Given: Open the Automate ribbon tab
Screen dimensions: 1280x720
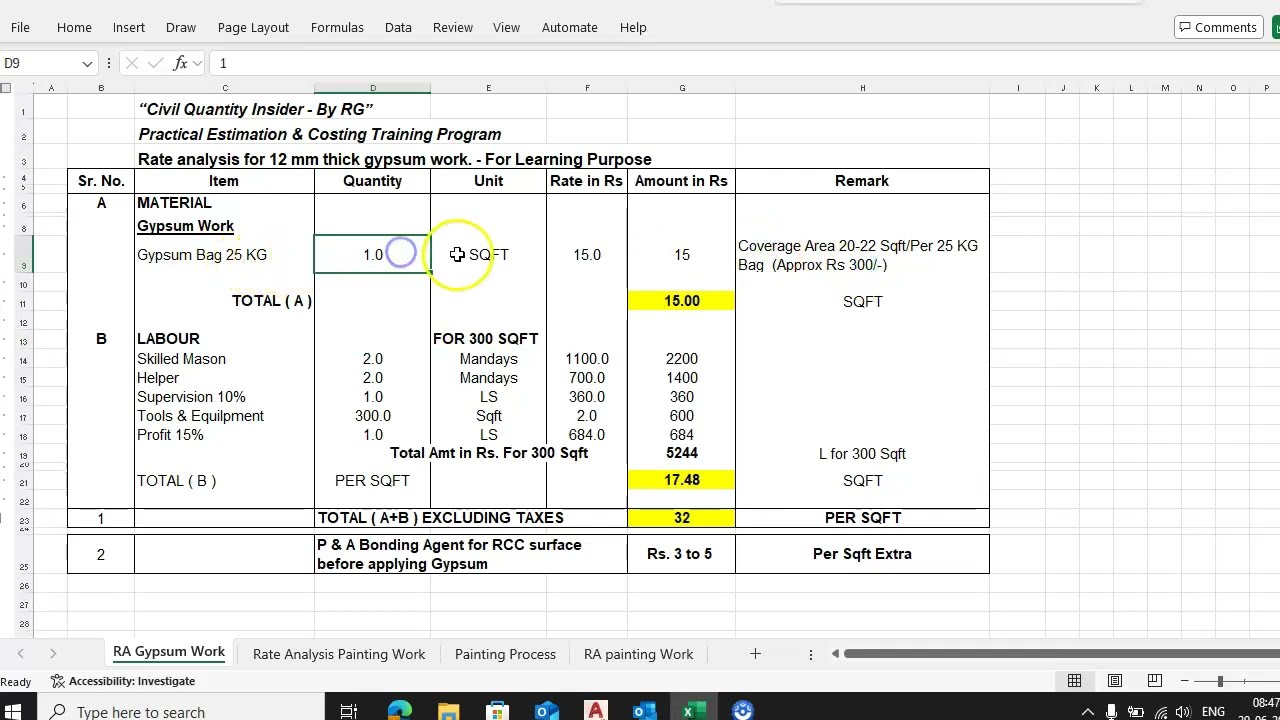Looking at the screenshot, I should coord(569,27).
